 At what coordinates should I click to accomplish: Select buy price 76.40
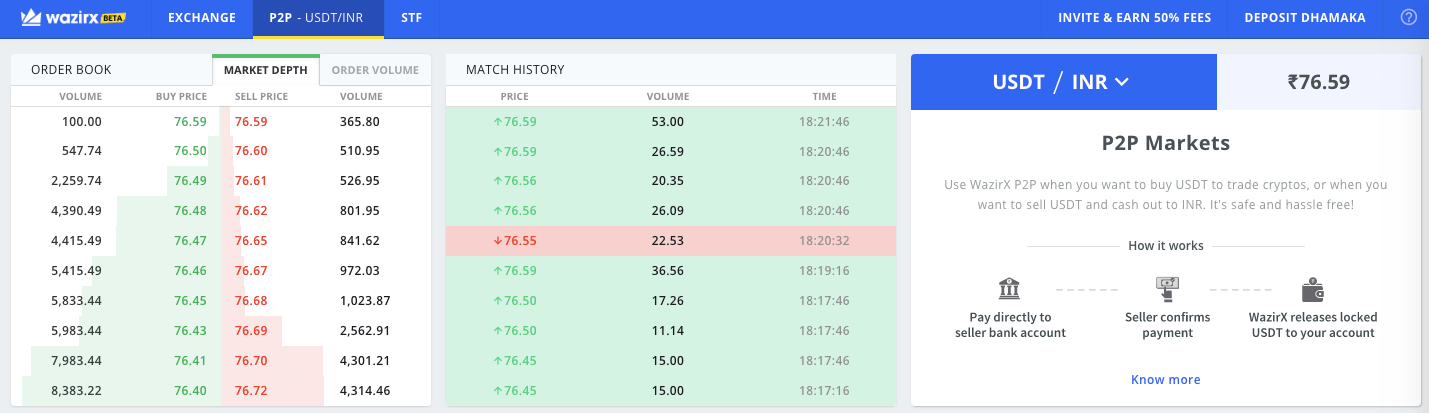(x=190, y=391)
